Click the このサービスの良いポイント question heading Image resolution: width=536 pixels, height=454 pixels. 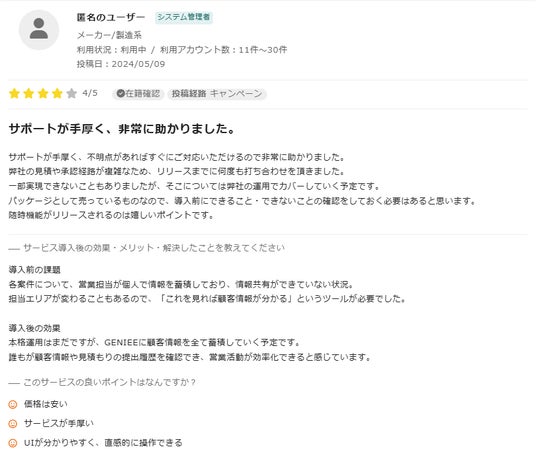click(109, 382)
